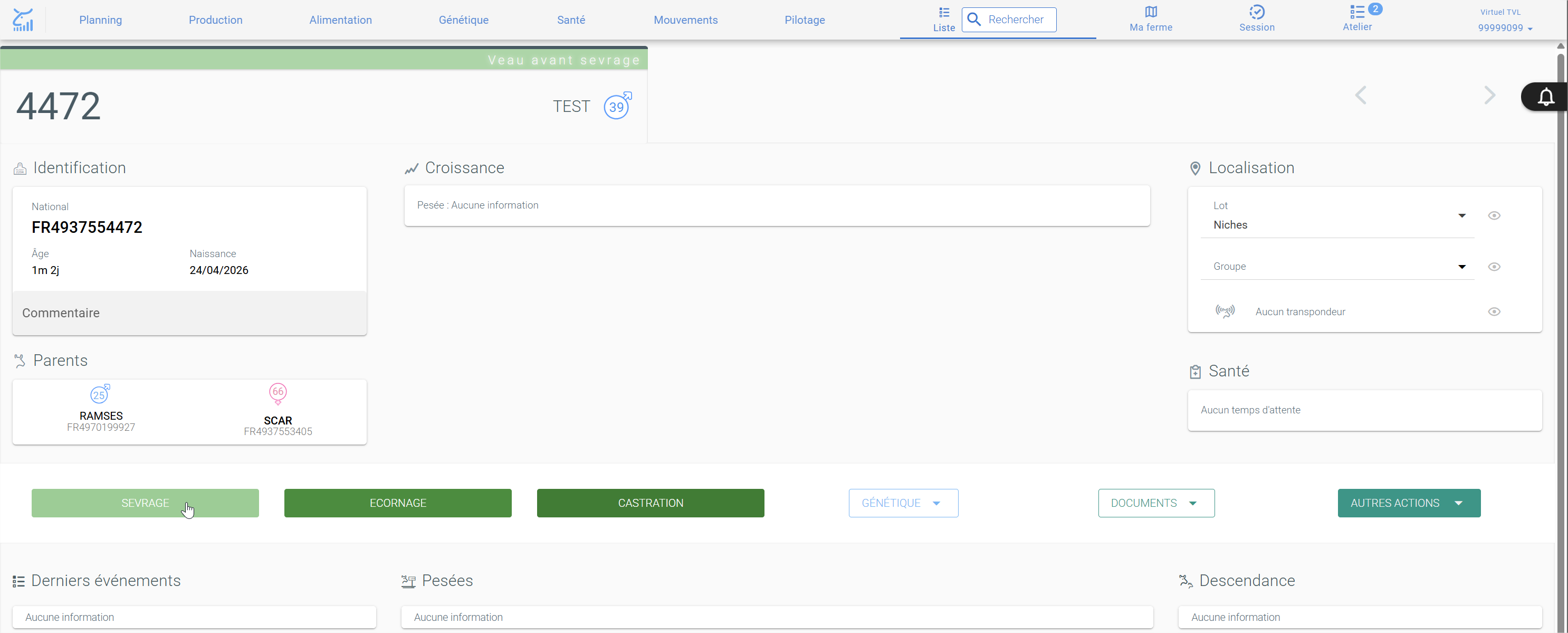
Task: Open the app home logo icon
Action: [23, 20]
